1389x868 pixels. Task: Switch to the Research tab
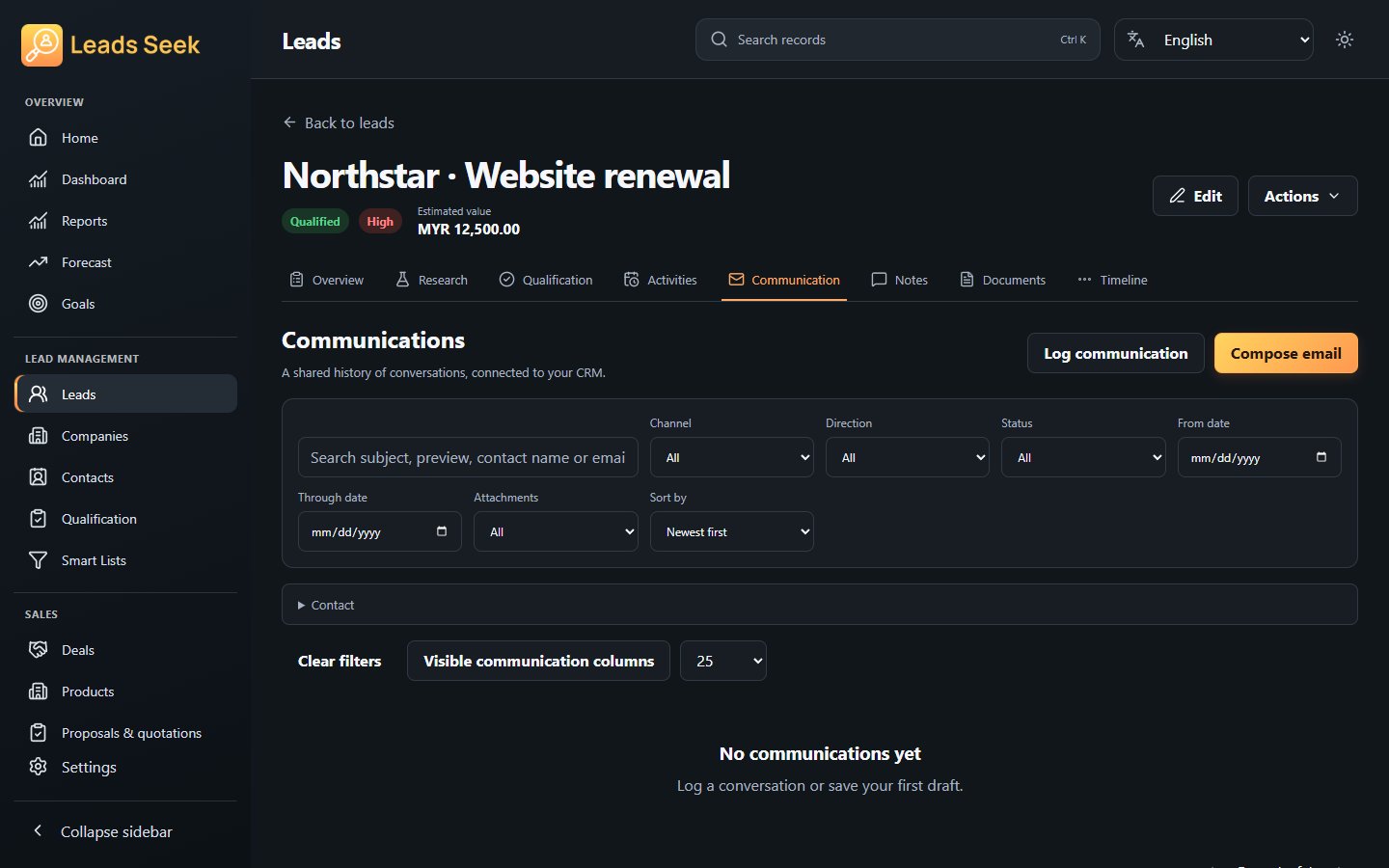pyautogui.click(x=432, y=280)
